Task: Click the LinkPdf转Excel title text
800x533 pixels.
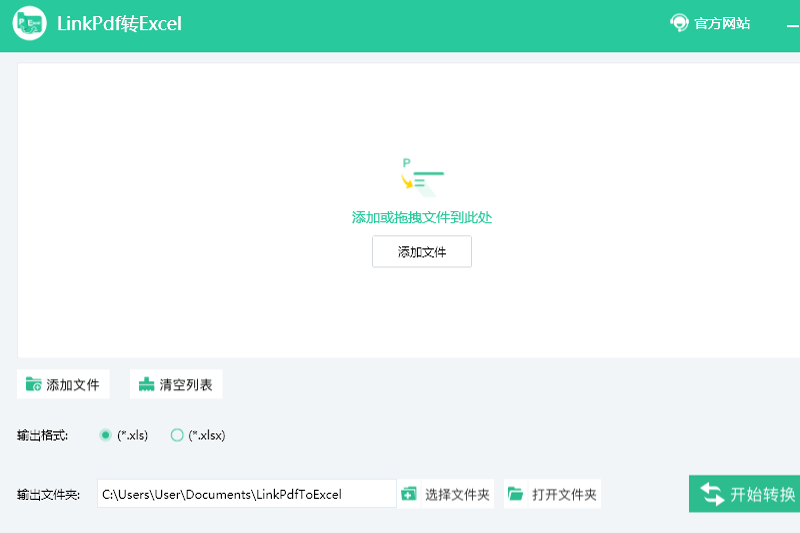Action: click(x=119, y=23)
